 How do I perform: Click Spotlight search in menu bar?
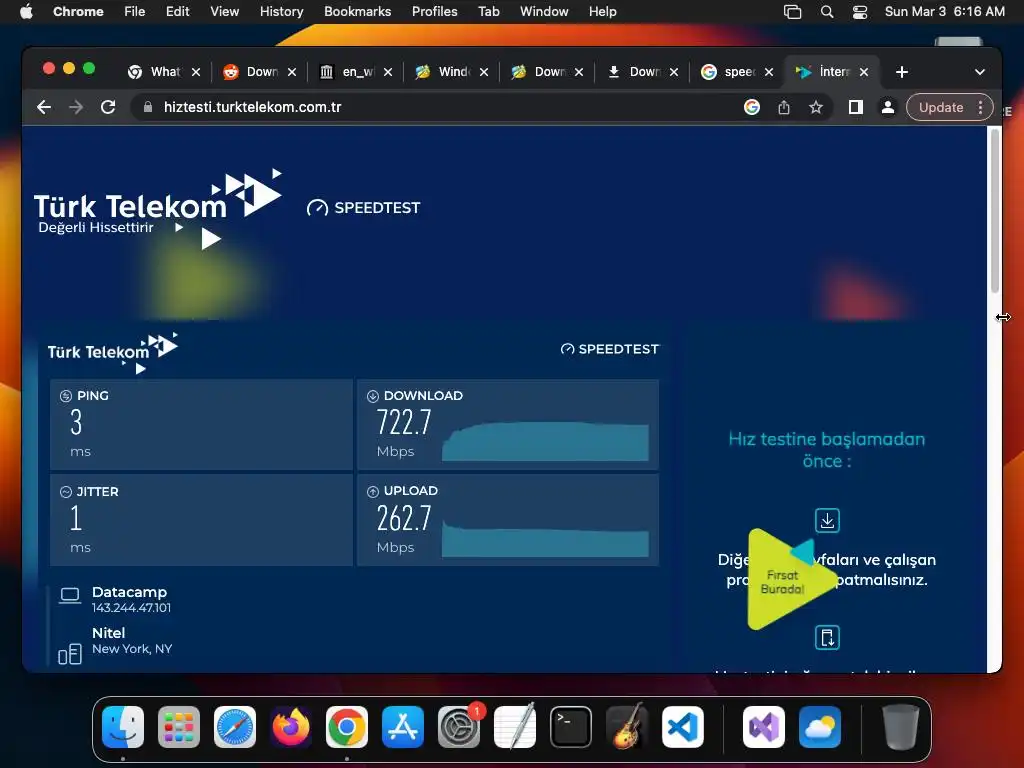pos(827,12)
